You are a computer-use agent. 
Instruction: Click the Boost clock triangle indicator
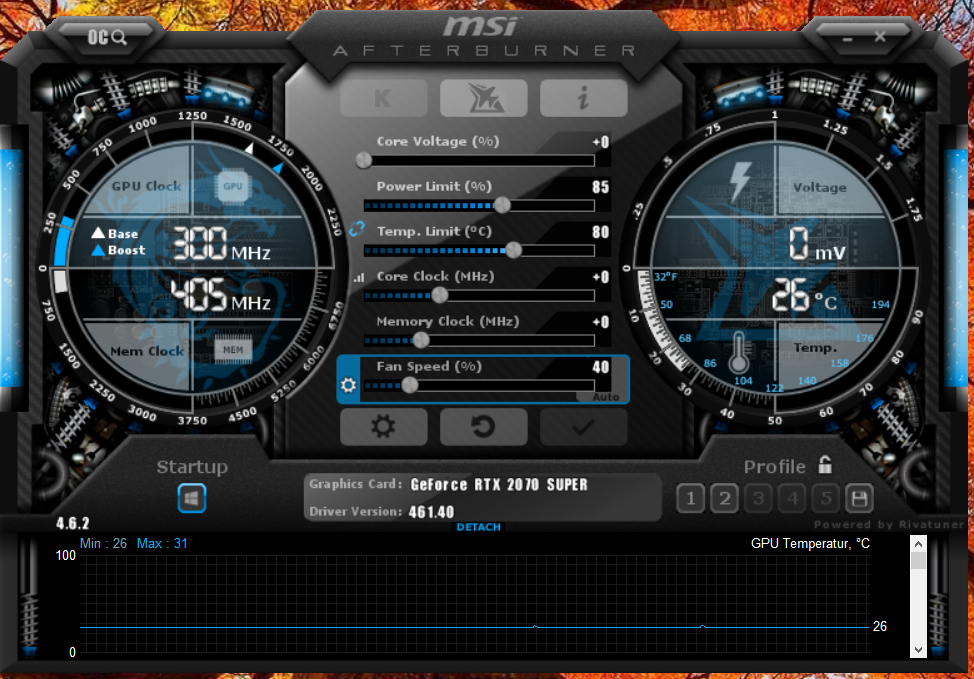(x=98, y=250)
